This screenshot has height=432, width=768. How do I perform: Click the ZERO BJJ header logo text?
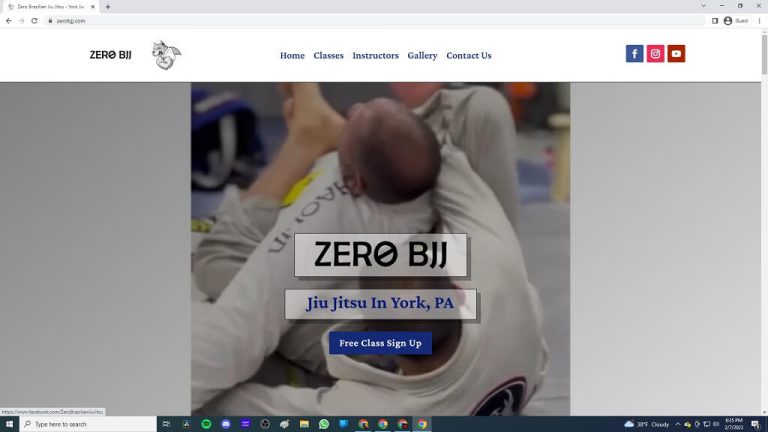pyautogui.click(x=111, y=55)
